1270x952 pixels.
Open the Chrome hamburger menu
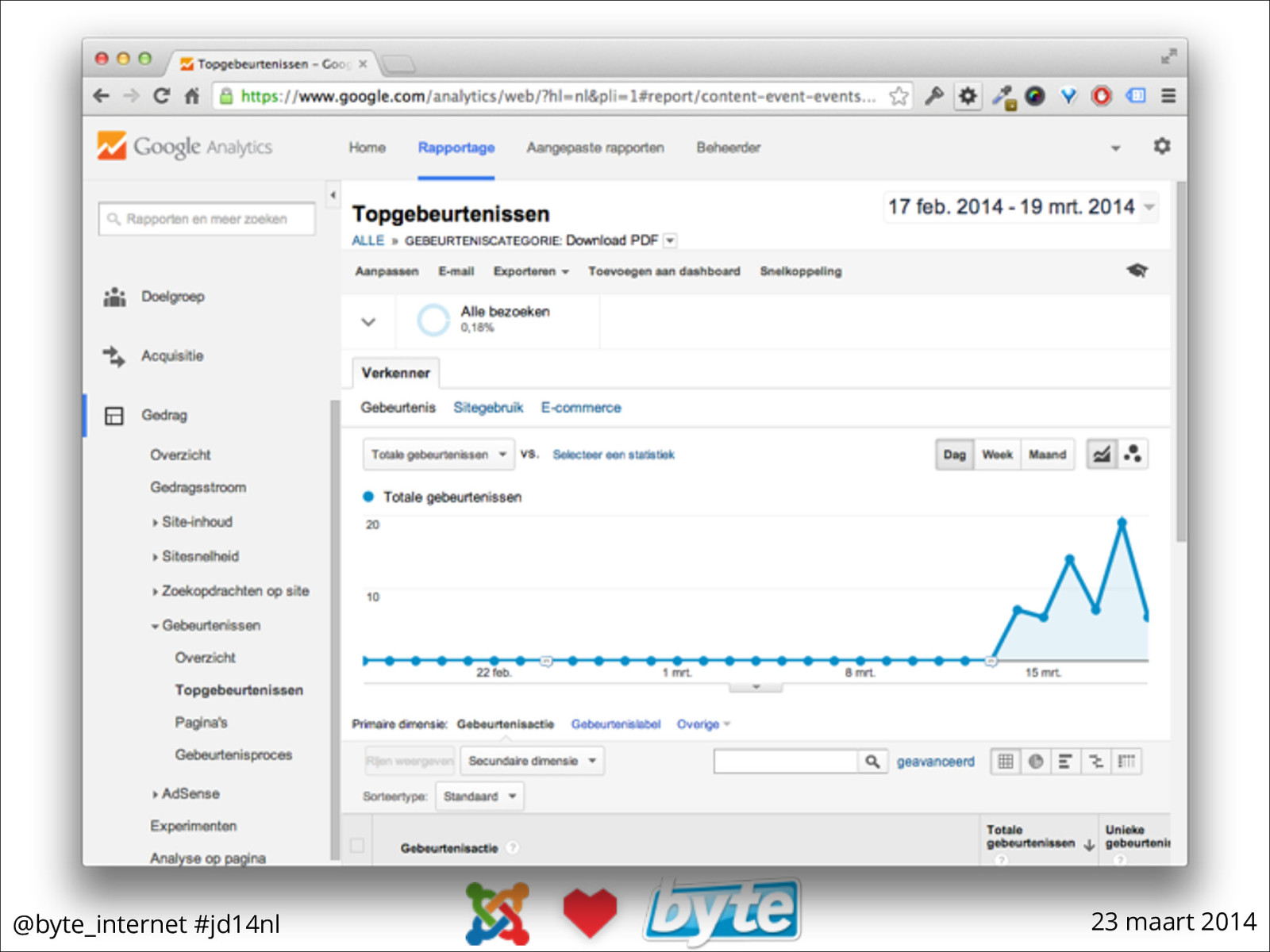1168,96
